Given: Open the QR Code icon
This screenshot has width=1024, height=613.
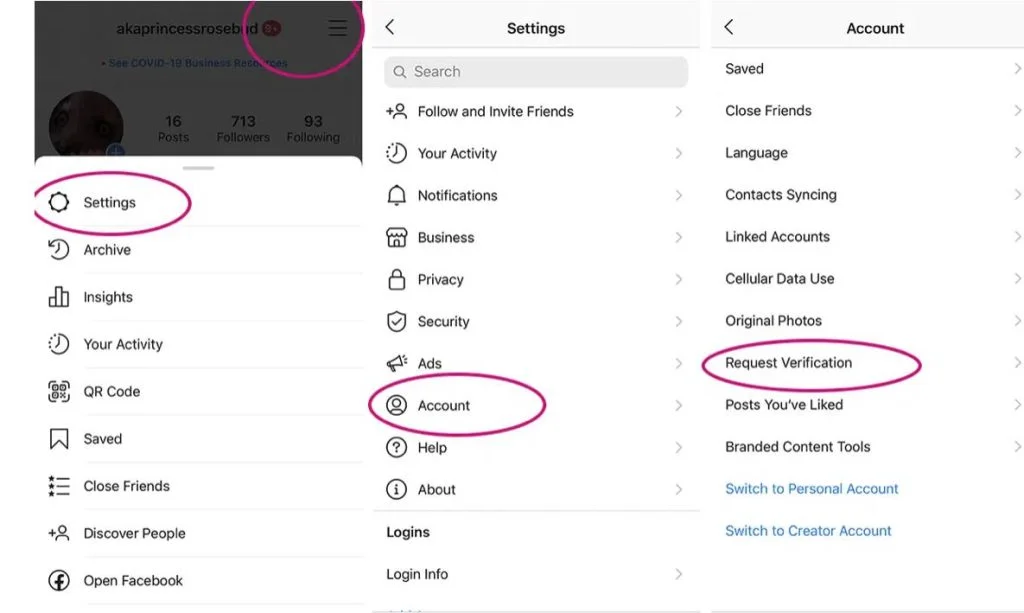Looking at the screenshot, I should pyautogui.click(x=59, y=391).
